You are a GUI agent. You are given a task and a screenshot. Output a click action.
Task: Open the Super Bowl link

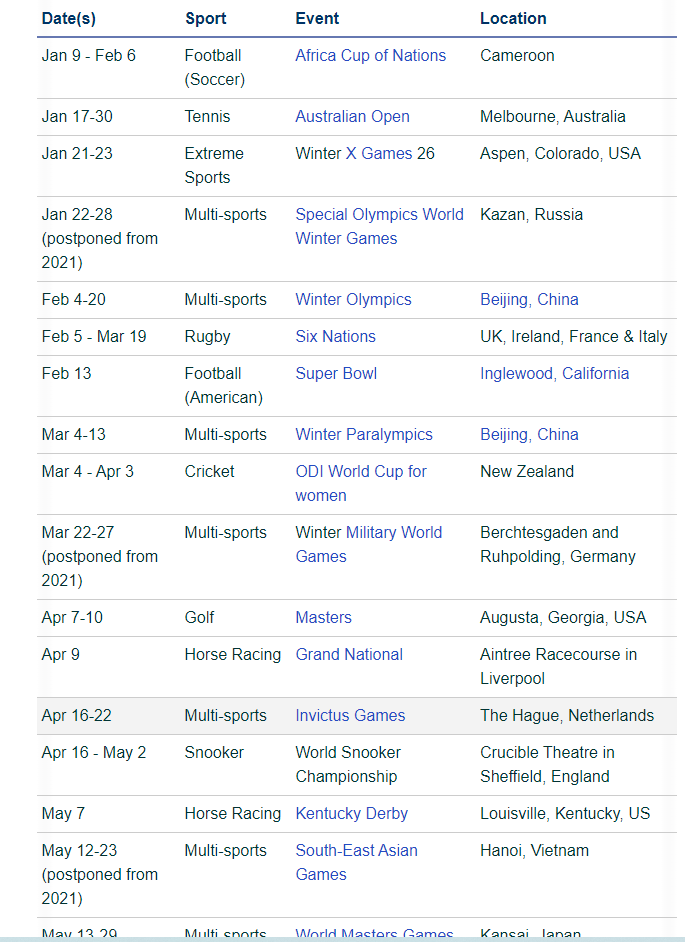pyautogui.click(x=336, y=374)
